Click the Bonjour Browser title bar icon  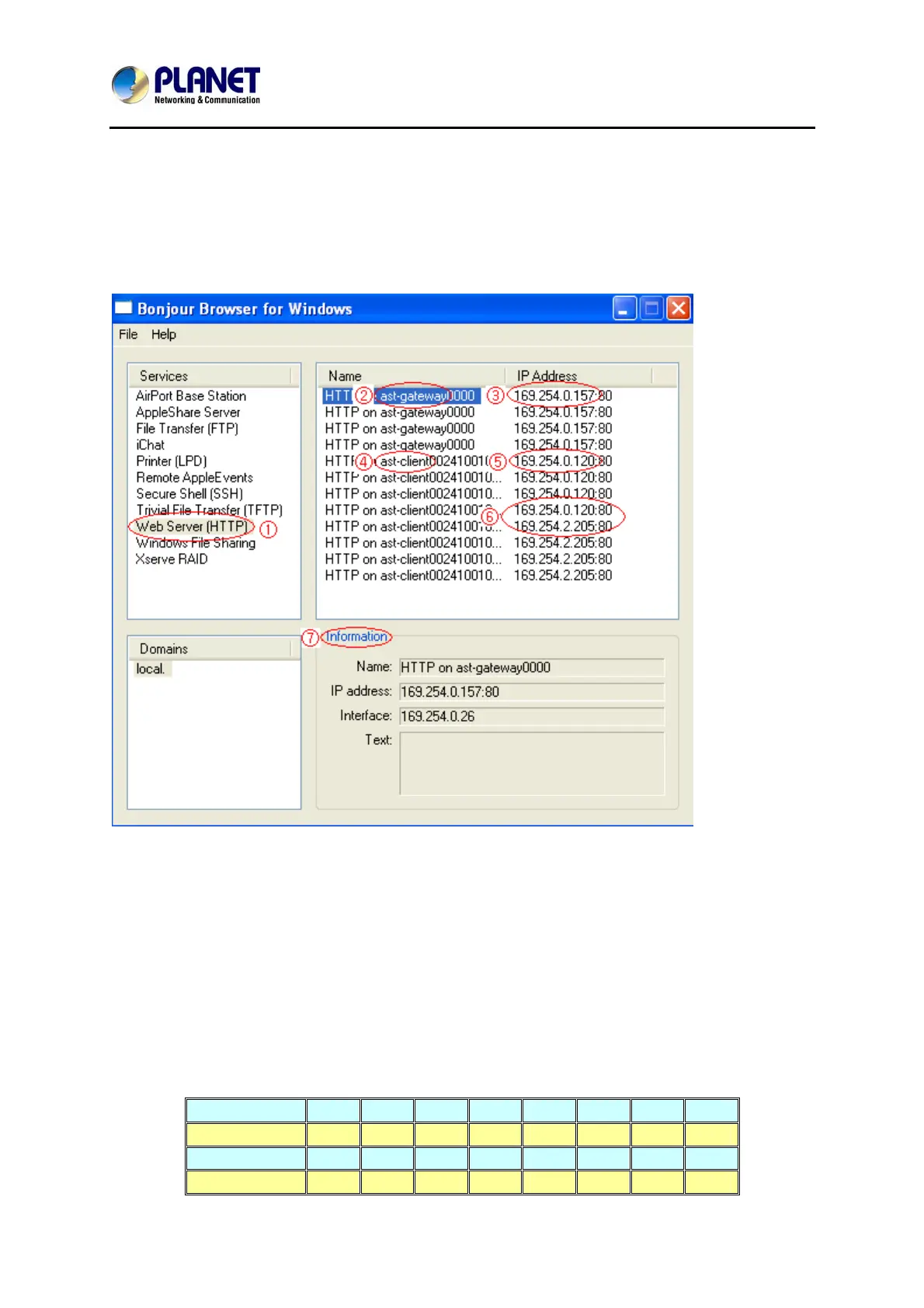tap(123, 308)
